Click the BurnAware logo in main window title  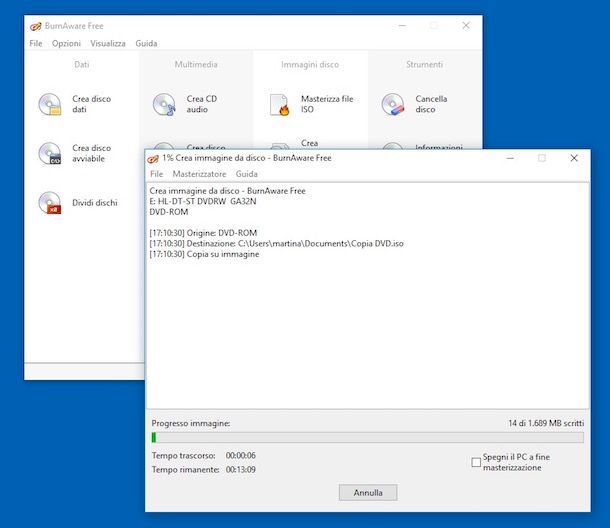pyautogui.click(x=35, y=26)
